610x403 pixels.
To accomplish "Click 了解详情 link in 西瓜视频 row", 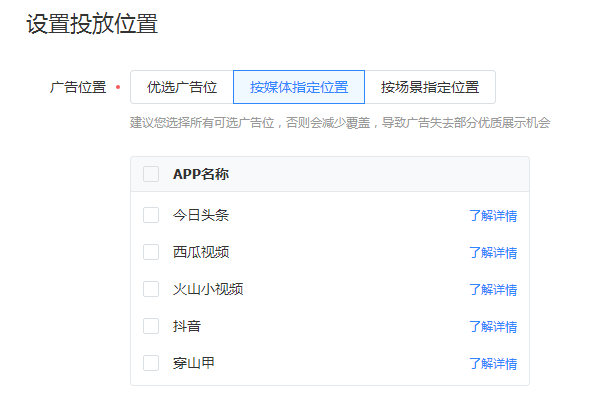I will (x=493, y=253).
